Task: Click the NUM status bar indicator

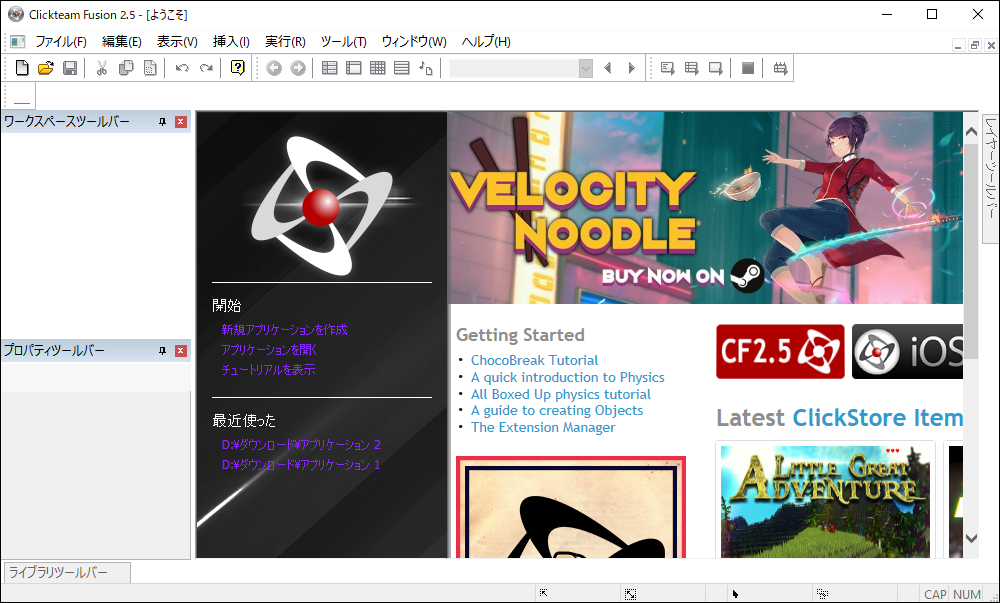Action: [x=966, y=594]
